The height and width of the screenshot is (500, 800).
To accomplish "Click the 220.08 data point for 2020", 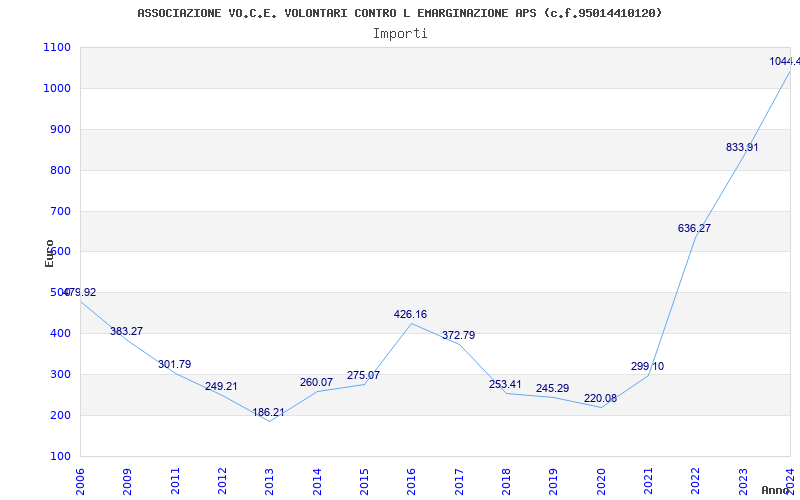I will [600, 398].
